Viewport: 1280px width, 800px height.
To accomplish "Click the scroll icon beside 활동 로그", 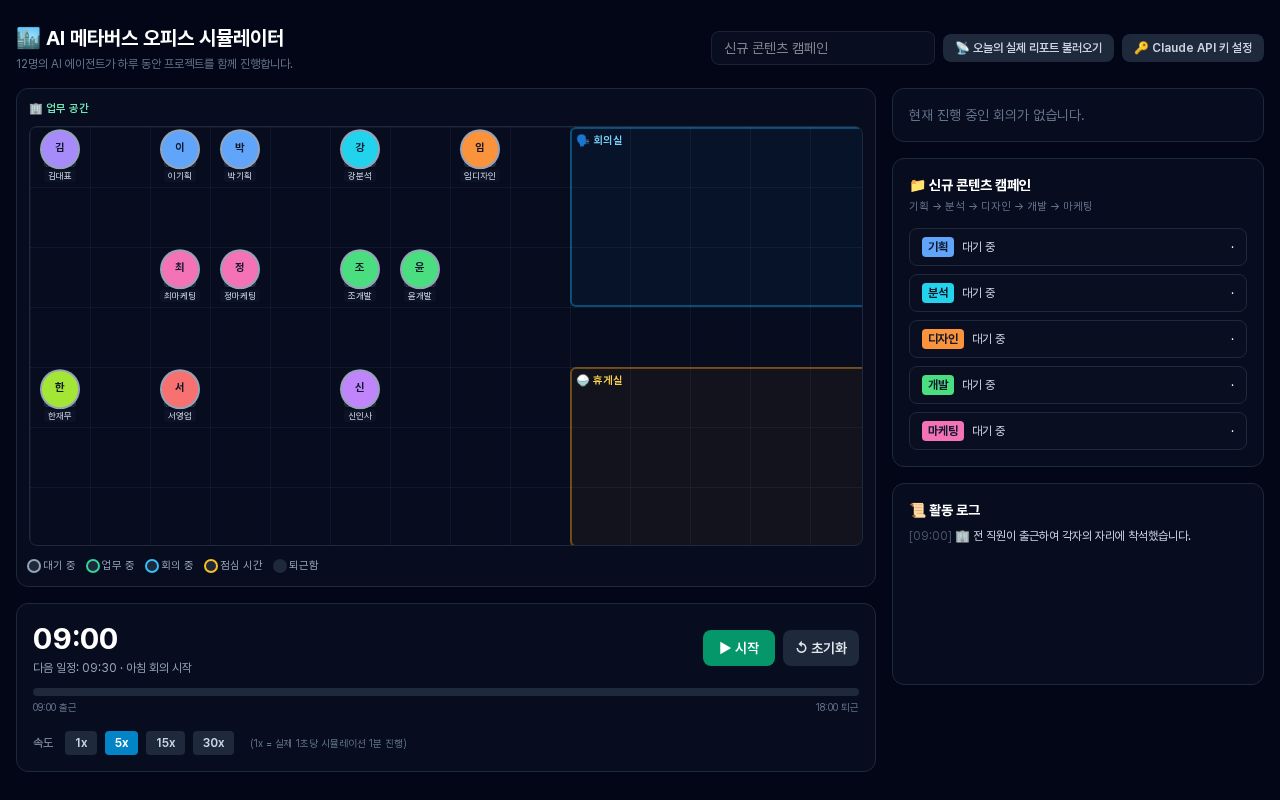I will pyautogui.click(x=917, y=510).
